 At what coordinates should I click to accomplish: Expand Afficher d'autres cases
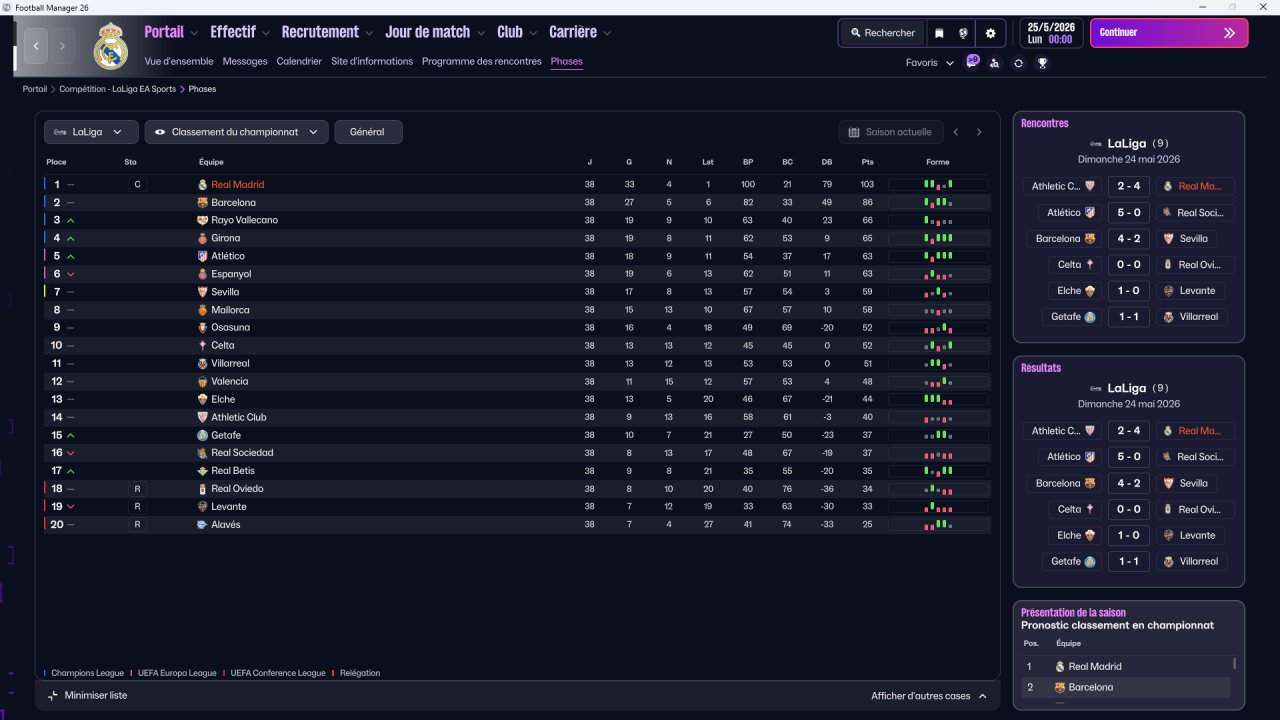coord(929,696)
